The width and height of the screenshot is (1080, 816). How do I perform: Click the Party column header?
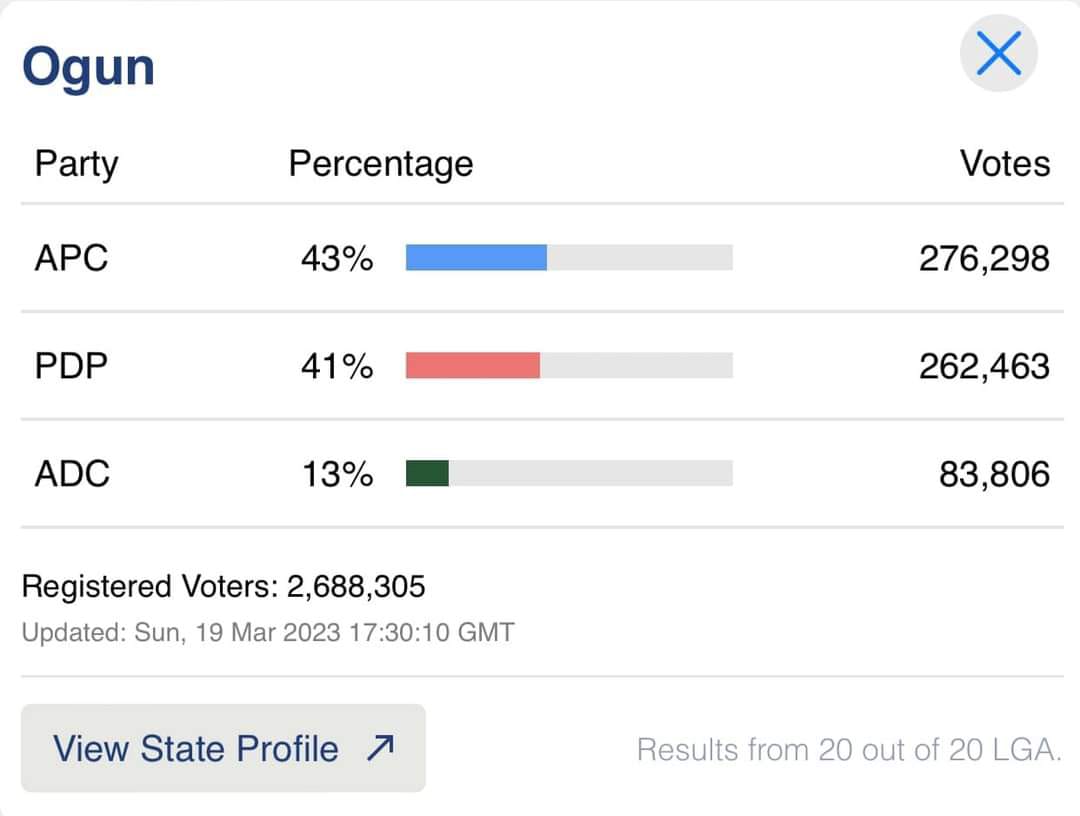(76, 164)
